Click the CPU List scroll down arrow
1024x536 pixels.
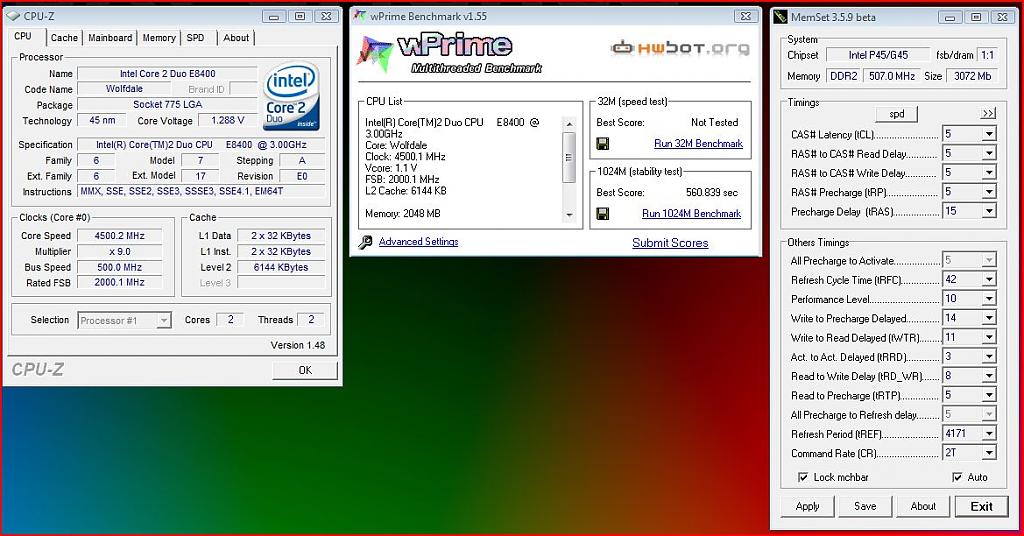click(569, 215)
